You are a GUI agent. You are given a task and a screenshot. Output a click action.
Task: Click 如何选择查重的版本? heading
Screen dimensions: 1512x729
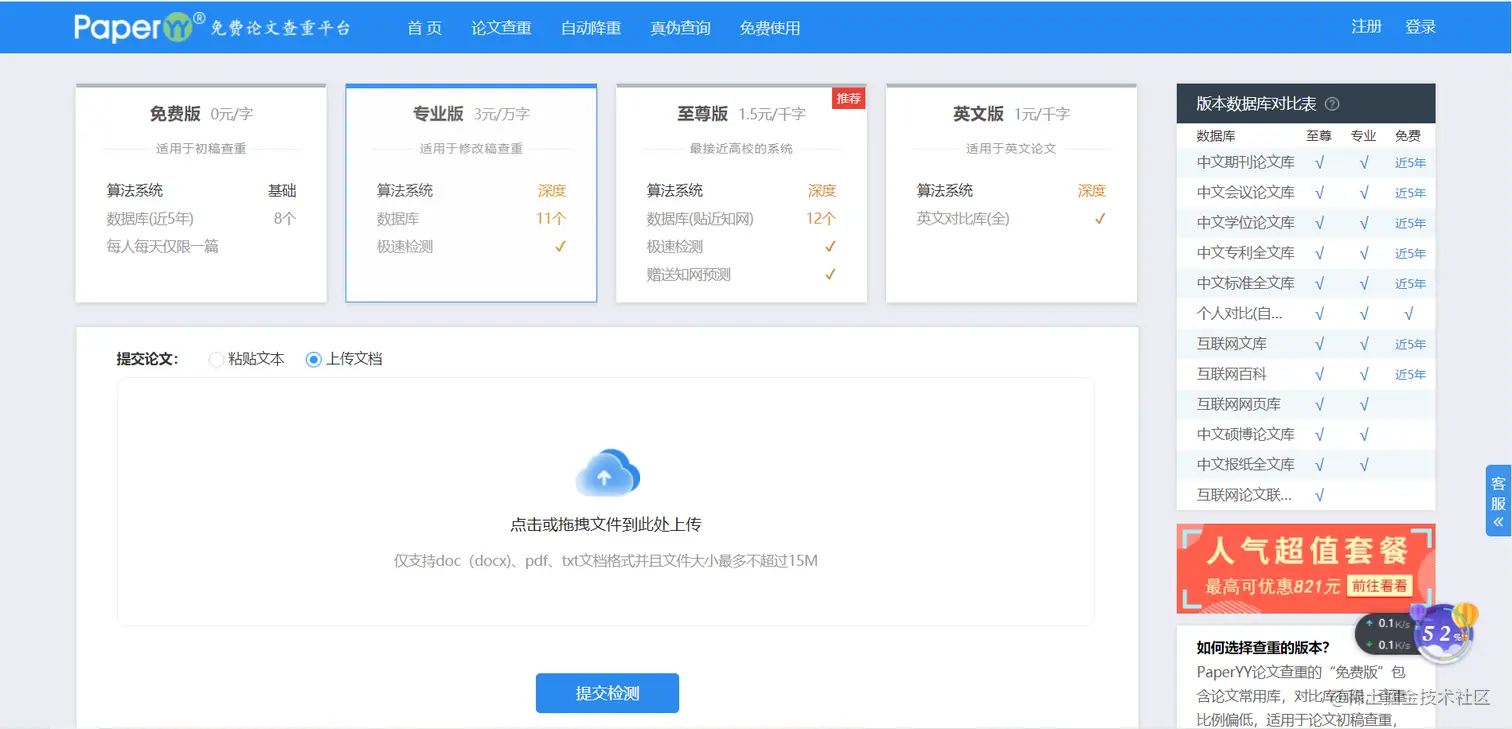pos(1263,648)
